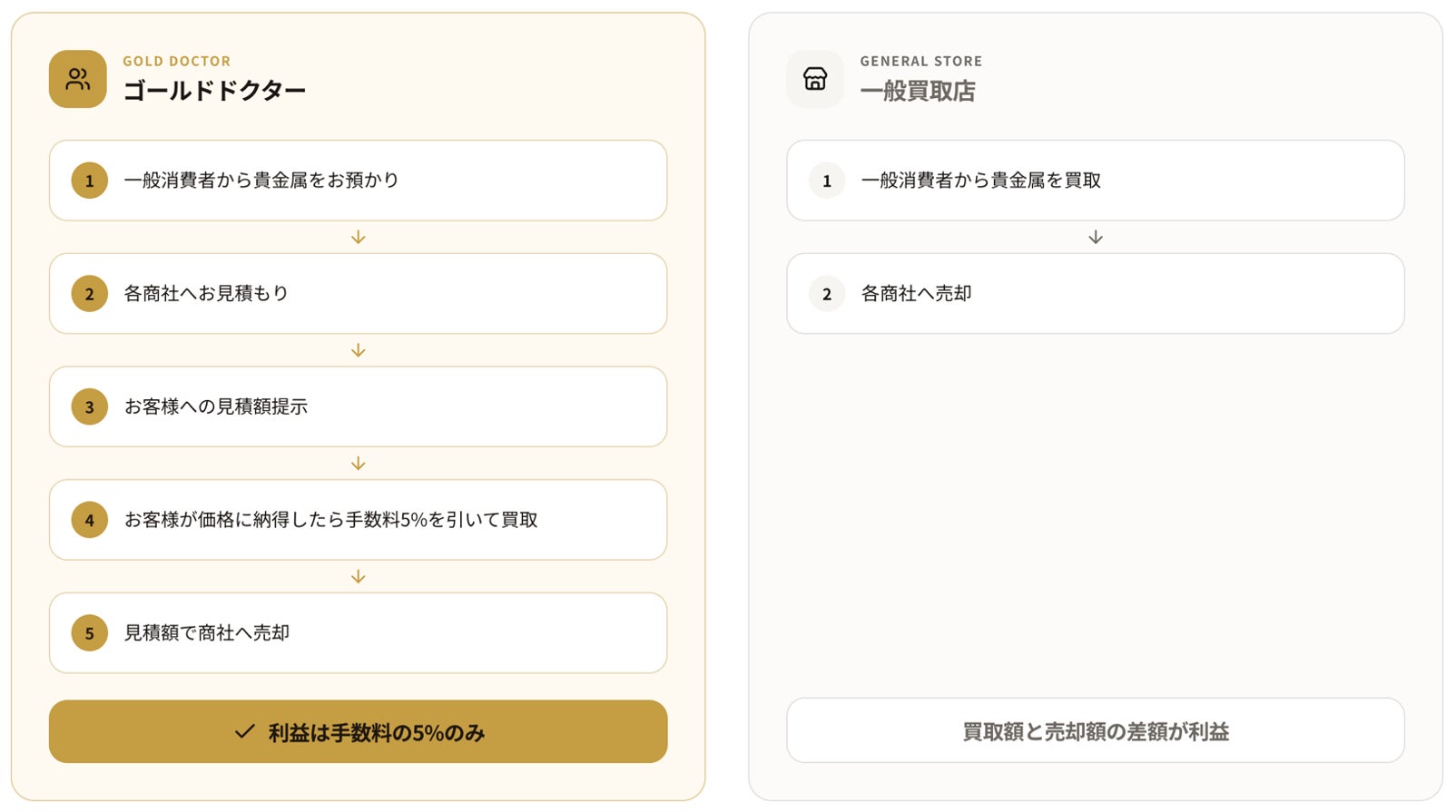The width and height of the screenshot is (1456, 812).
Task: Click the gray arrow between General Store steps
Action: 1096,237
